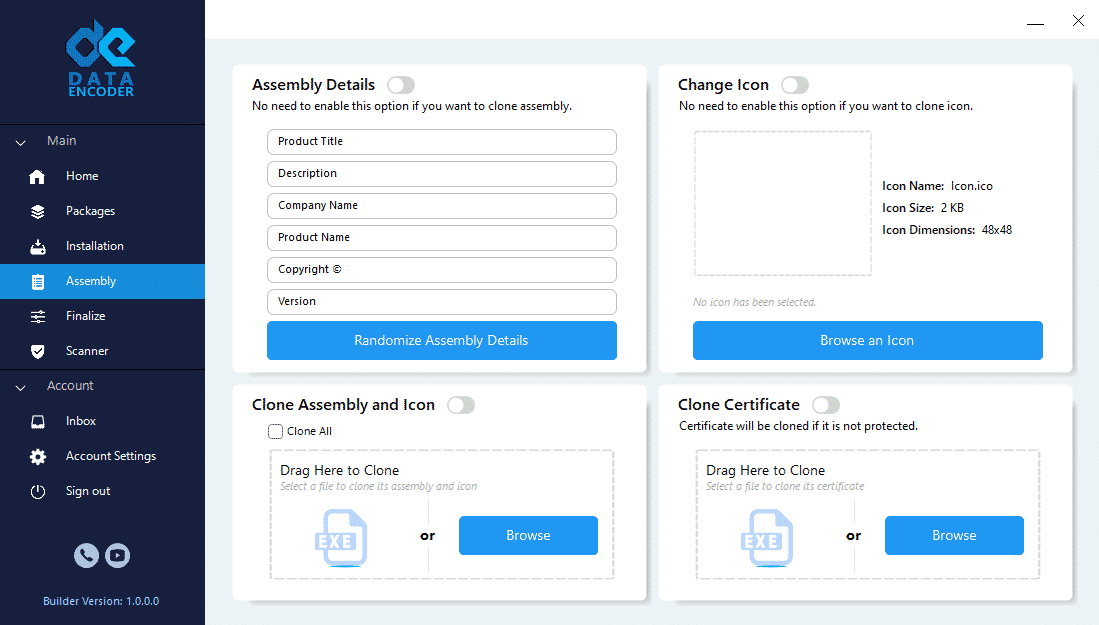Click Randomize Assembly Details button
This screenshot has width=1099, height=625.
click(441, 341)
